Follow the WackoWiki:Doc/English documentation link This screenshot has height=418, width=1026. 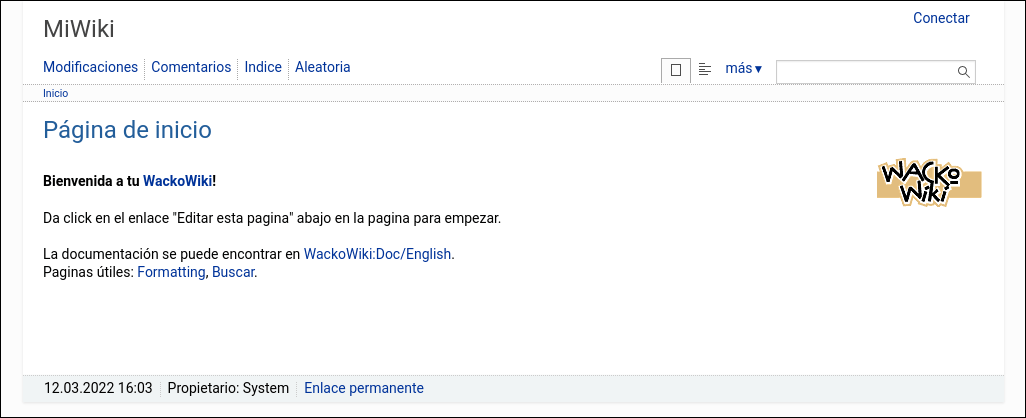378,254
